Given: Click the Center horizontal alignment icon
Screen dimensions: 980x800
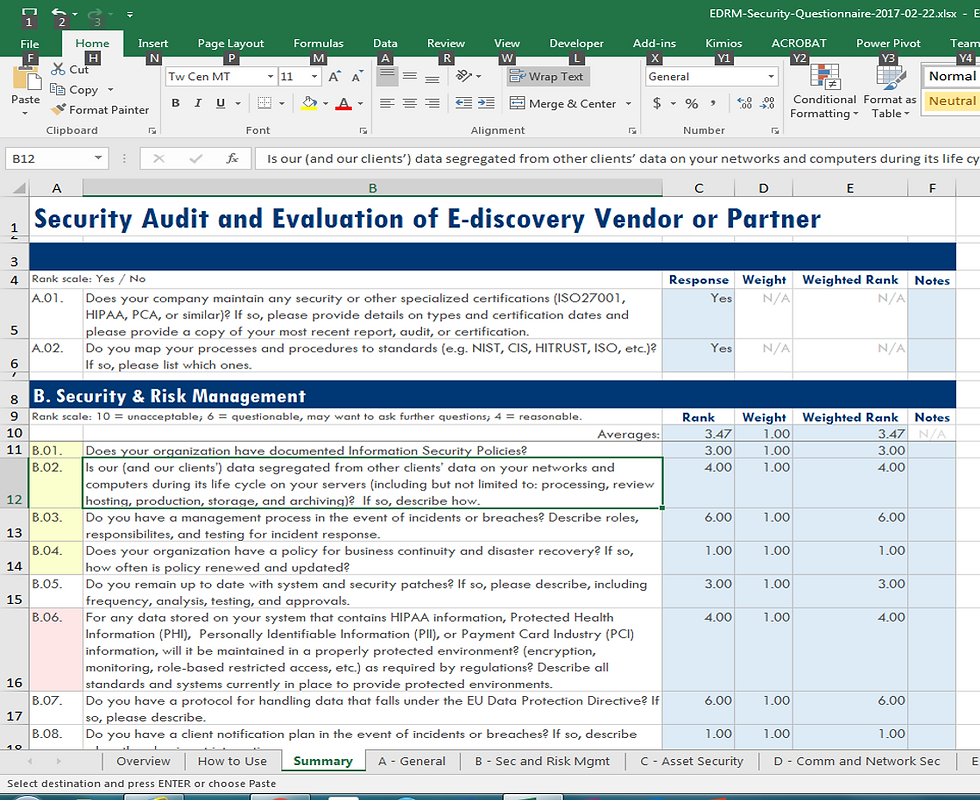Looking at the screenshot, I should [x=409, y=103].
